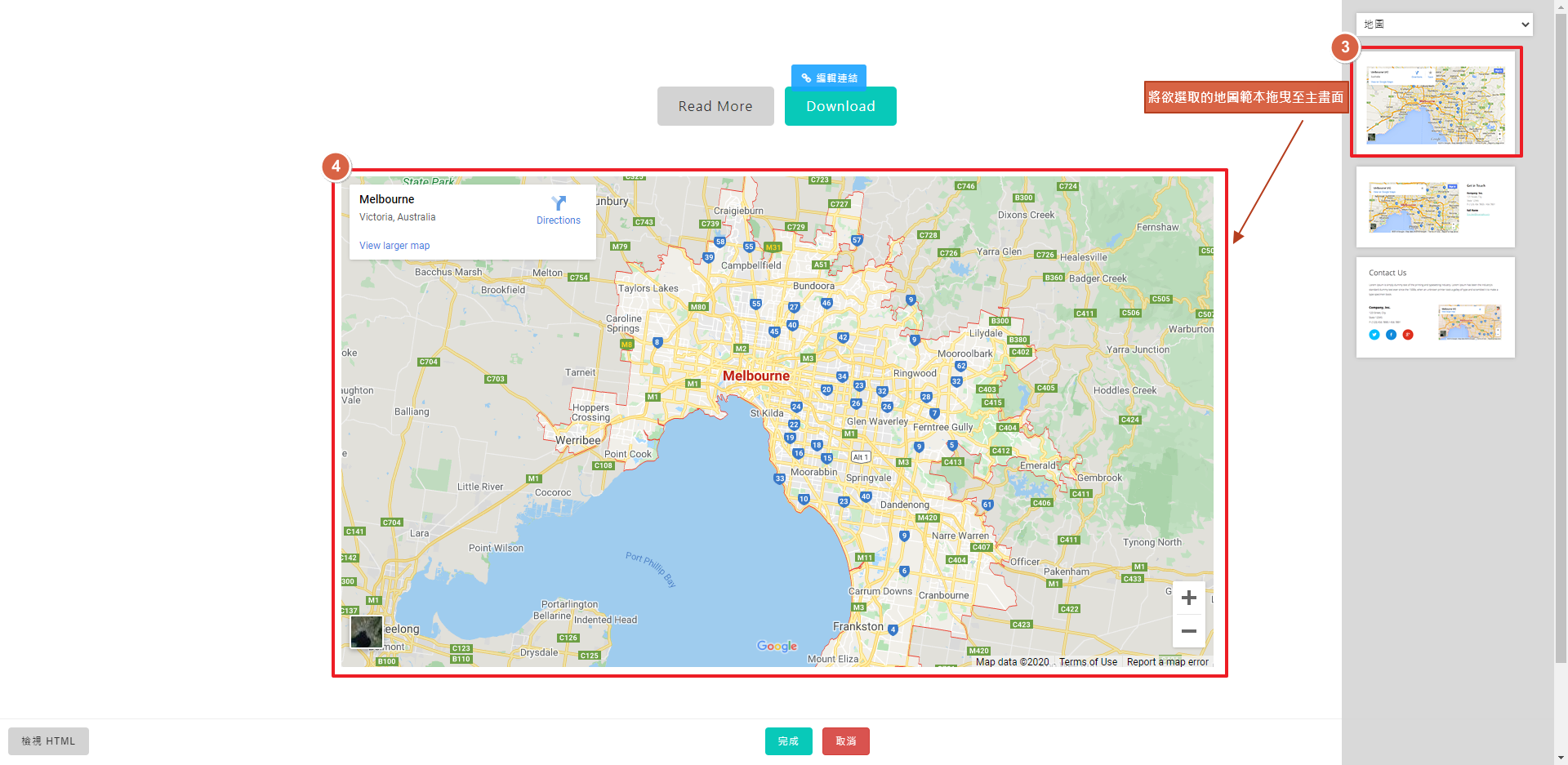Click the Directions arrow icon on map card

click(x=559, y=203)
